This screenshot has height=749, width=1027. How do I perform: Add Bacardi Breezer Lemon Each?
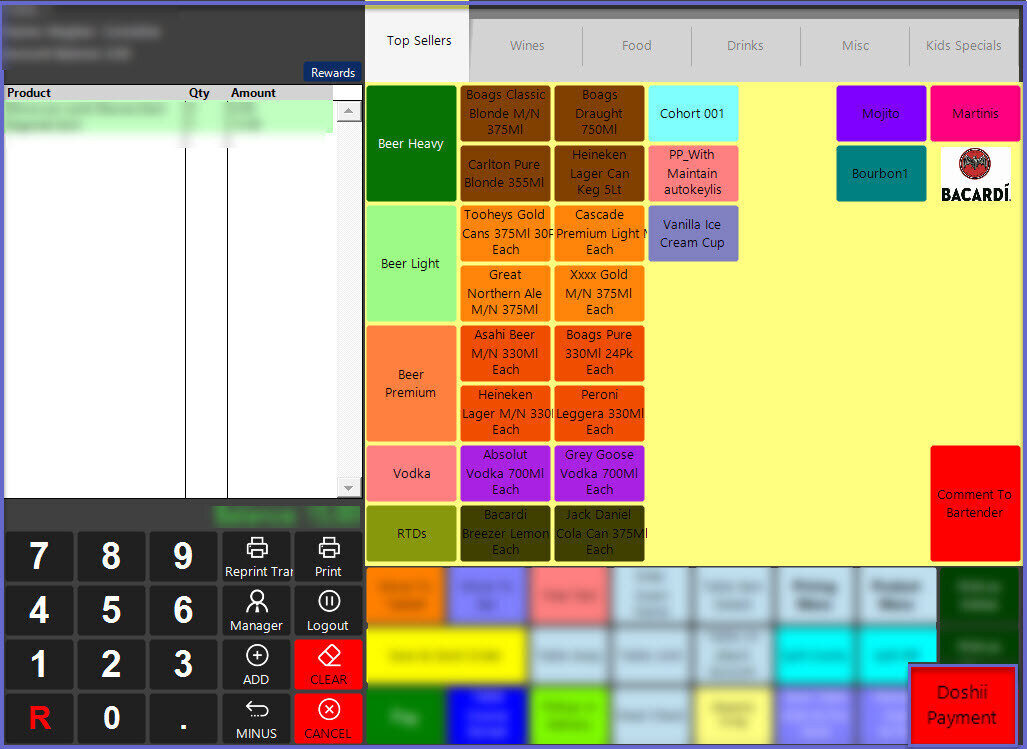coord(505,534)
